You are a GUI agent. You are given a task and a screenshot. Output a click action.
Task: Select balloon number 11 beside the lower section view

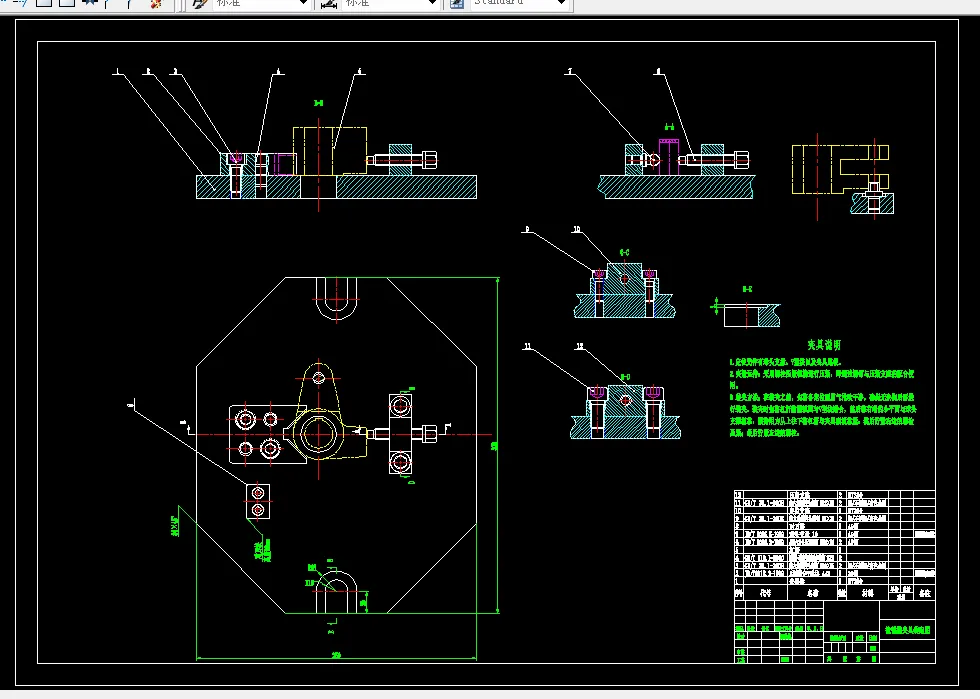click(528, 346)
